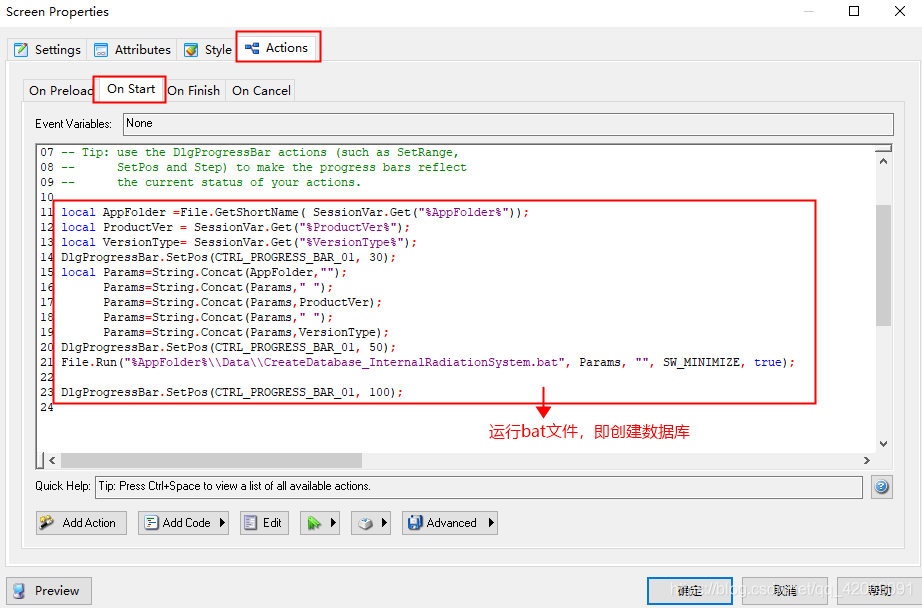Select the Actions tab
Viewport: 922px width, 608px height.
(277, 48)
